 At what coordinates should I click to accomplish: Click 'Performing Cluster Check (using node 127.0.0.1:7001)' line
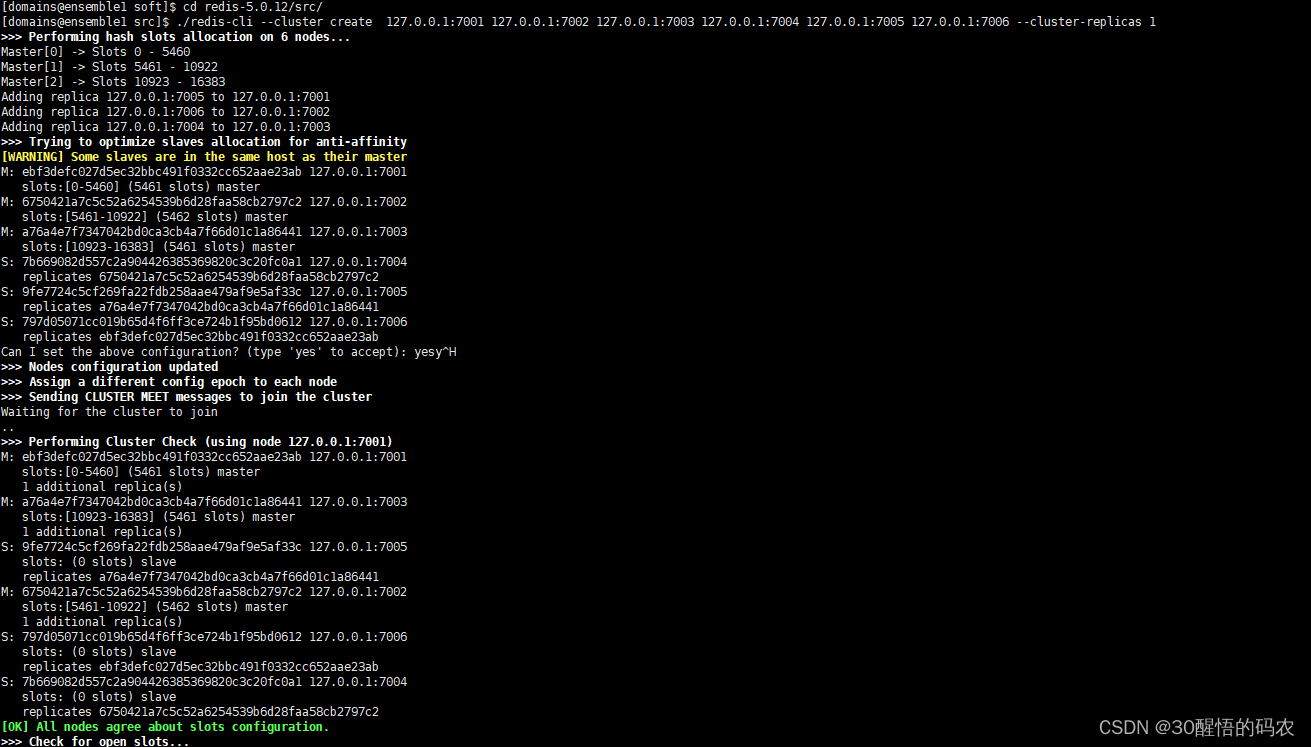(x=197, y=442)
